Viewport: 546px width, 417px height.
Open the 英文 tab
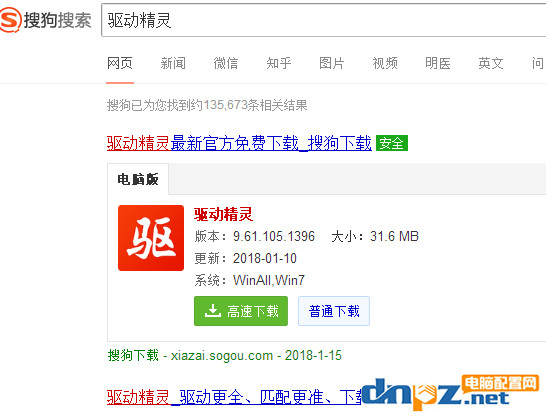[491, 63]
